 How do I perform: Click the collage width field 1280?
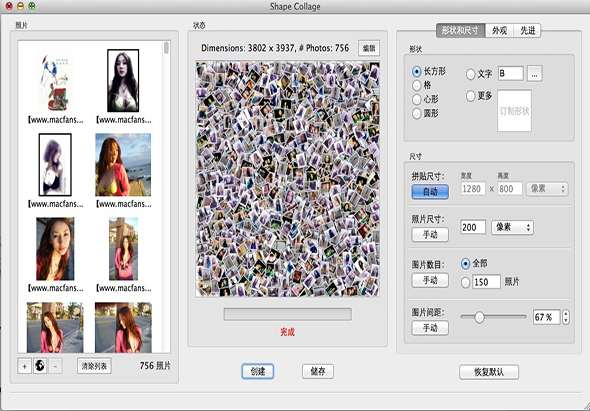pos(473,189)
